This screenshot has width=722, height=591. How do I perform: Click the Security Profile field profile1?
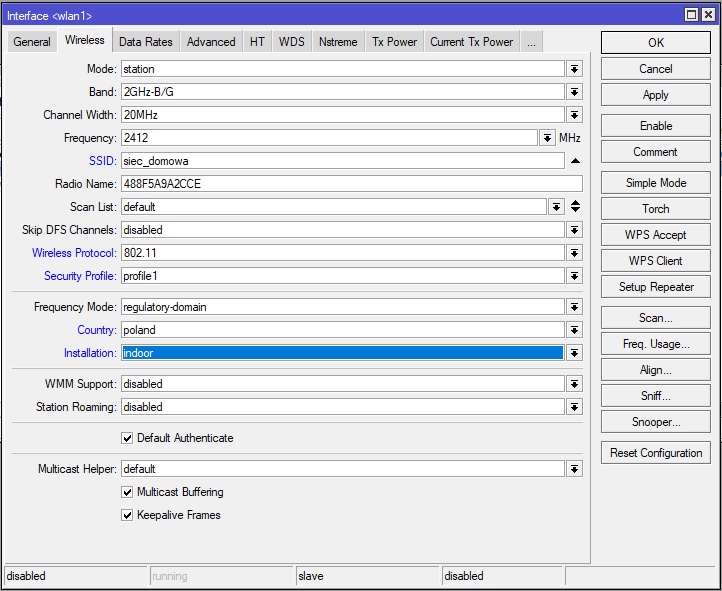pos(343,276)
